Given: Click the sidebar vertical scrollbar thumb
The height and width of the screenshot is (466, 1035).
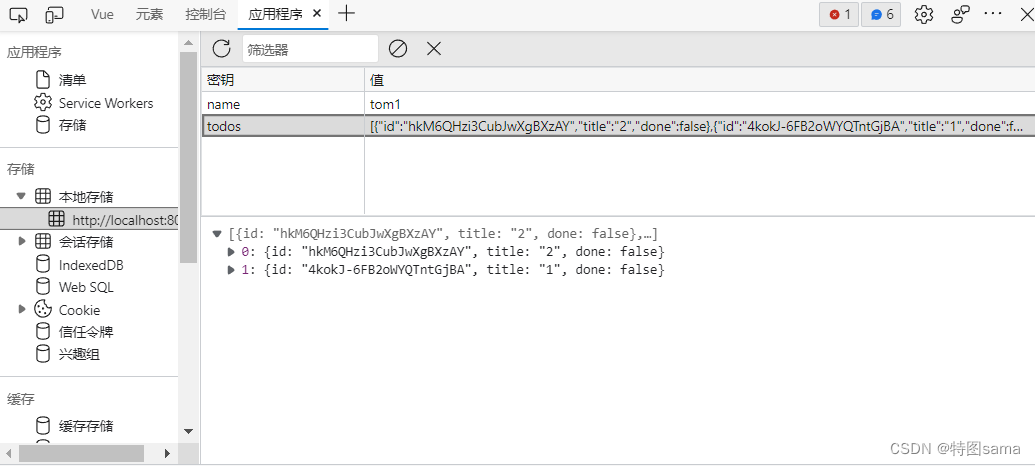Looking at the screenshot, I should [188, 157].
